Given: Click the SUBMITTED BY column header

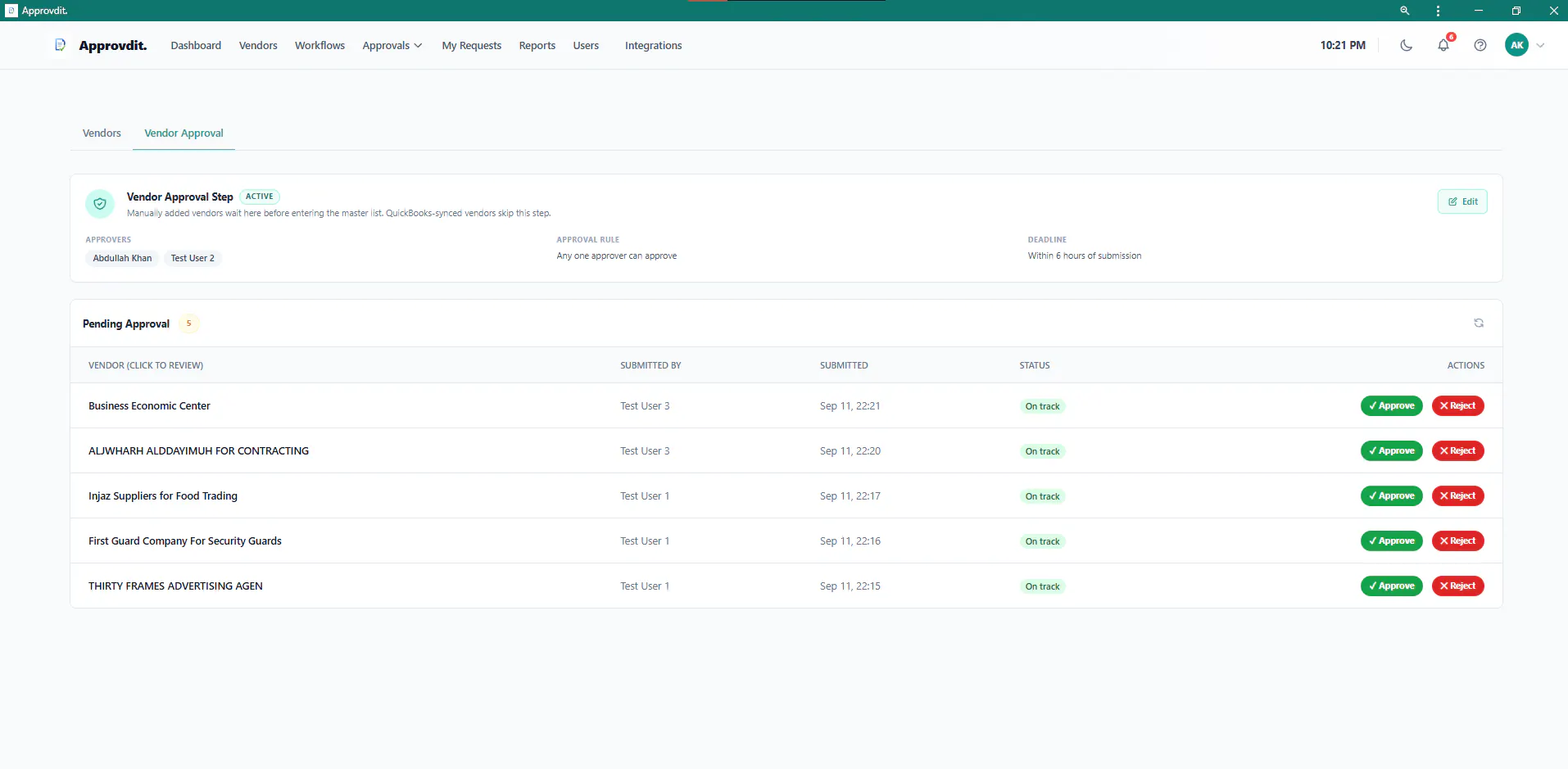Looking at the screenshot, I should point(650,365).
